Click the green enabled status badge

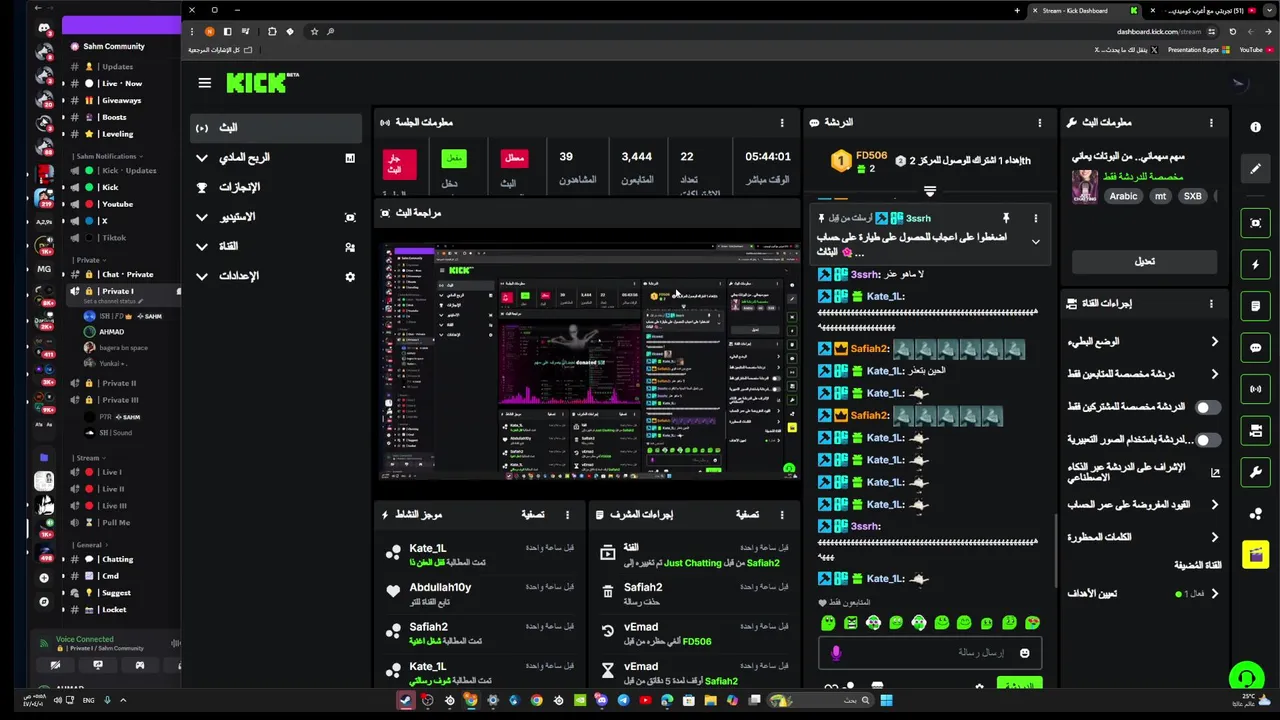tap(454, 158)
